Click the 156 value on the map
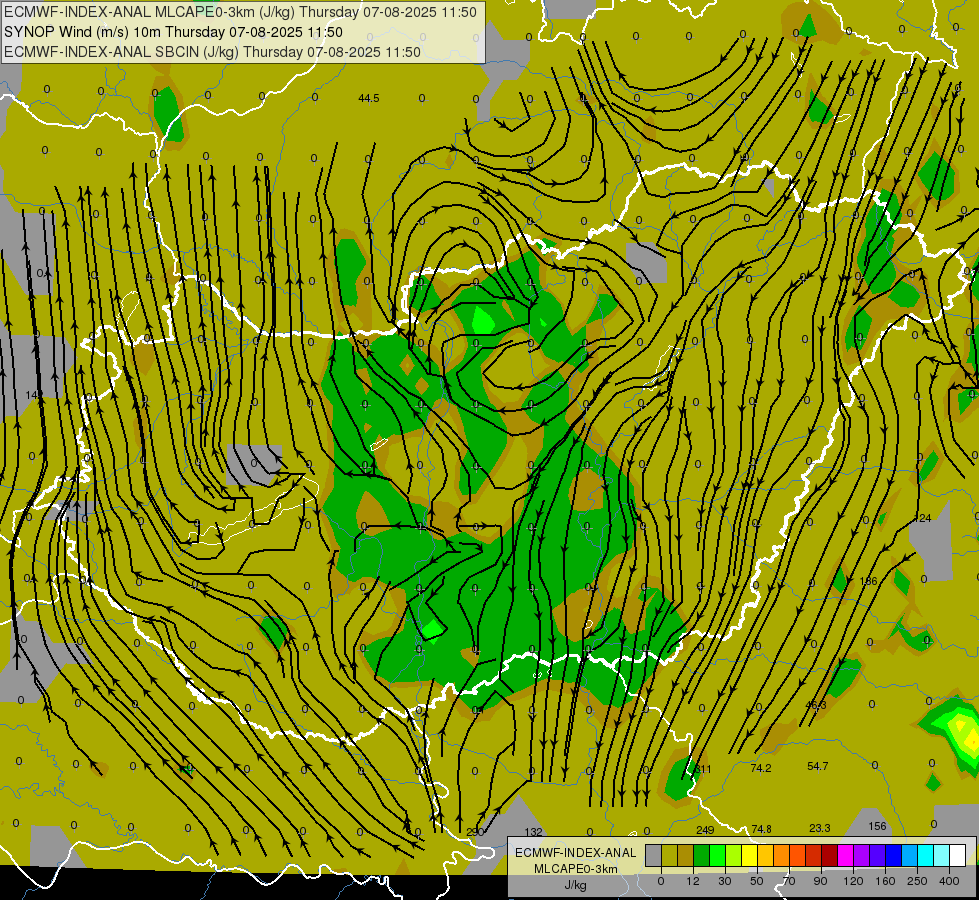 point(877,826)
